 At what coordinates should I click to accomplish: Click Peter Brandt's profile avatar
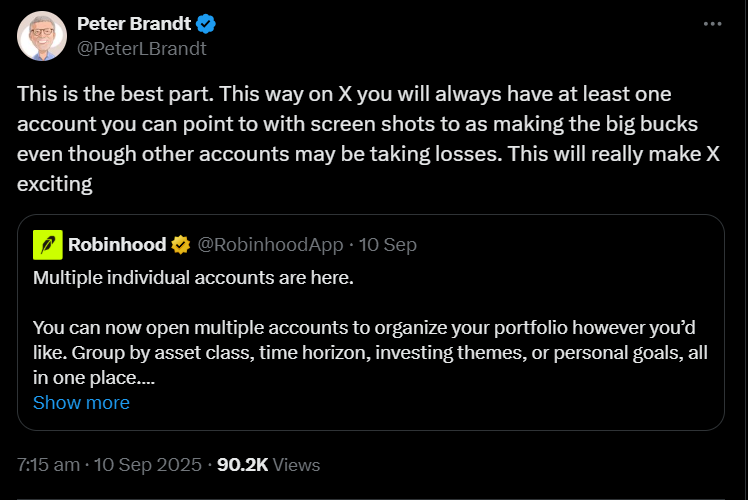[x=41, y=36]
